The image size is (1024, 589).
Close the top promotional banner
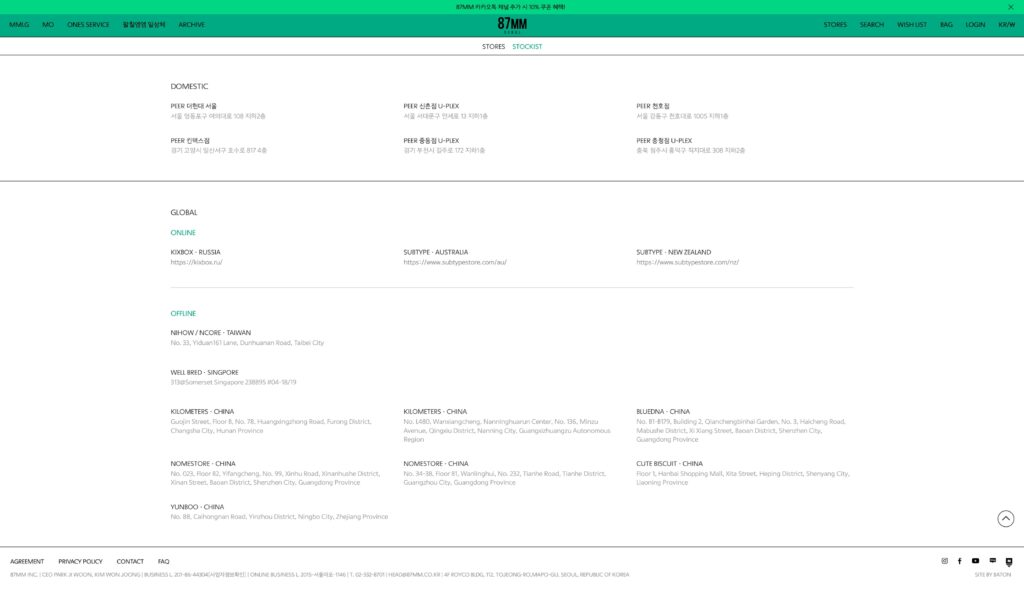pyautogui.click(x=1010, y=7)
